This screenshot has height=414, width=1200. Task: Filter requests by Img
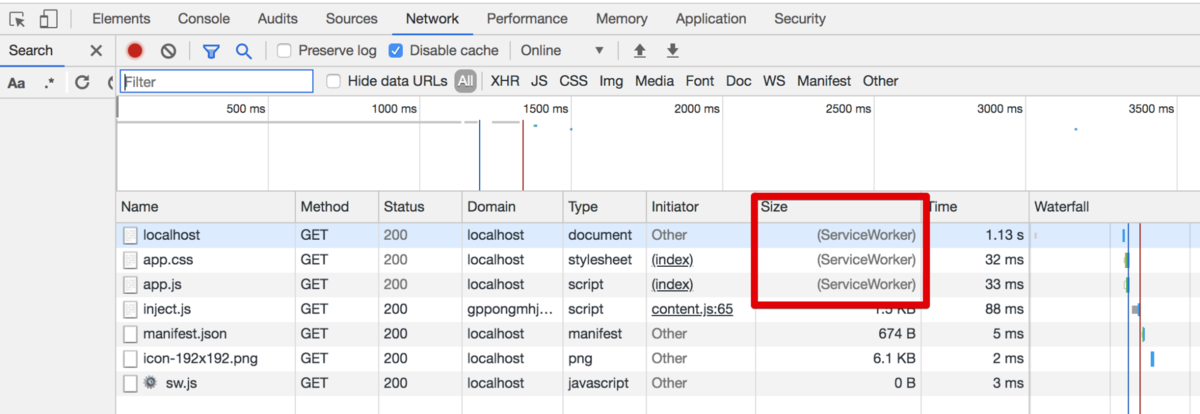pos(612,81)
